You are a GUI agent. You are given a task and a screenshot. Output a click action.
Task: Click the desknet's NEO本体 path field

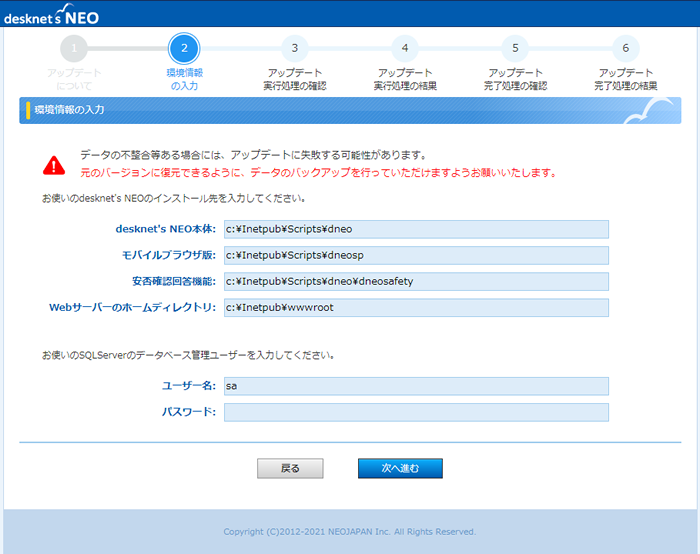[416, 229]
